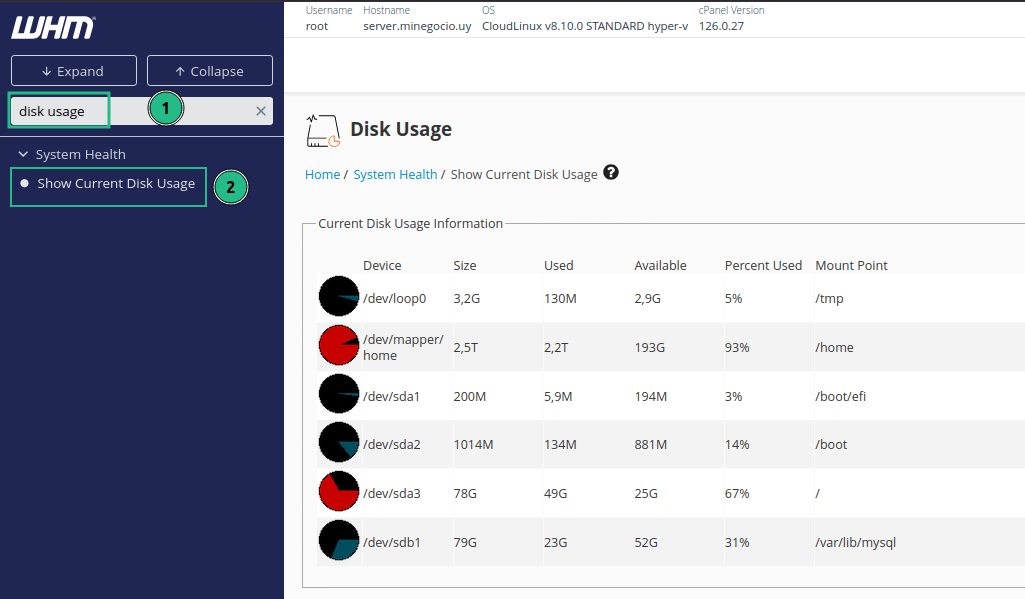Click the 3% percent used value
The image size is (1025, 599).
coord(733,396)
